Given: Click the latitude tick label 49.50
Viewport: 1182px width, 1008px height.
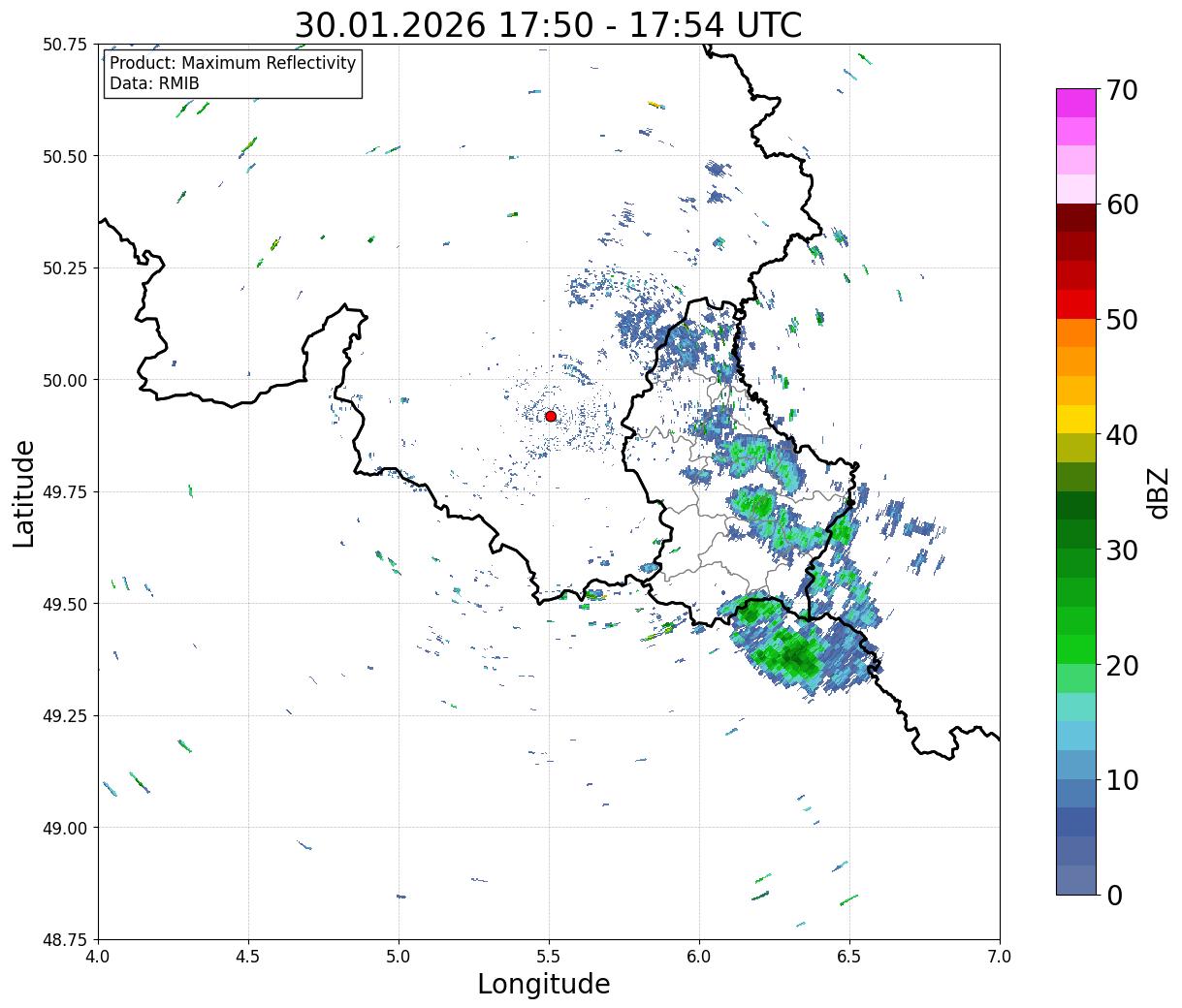Looking at the screenshot, I should 65,604.
